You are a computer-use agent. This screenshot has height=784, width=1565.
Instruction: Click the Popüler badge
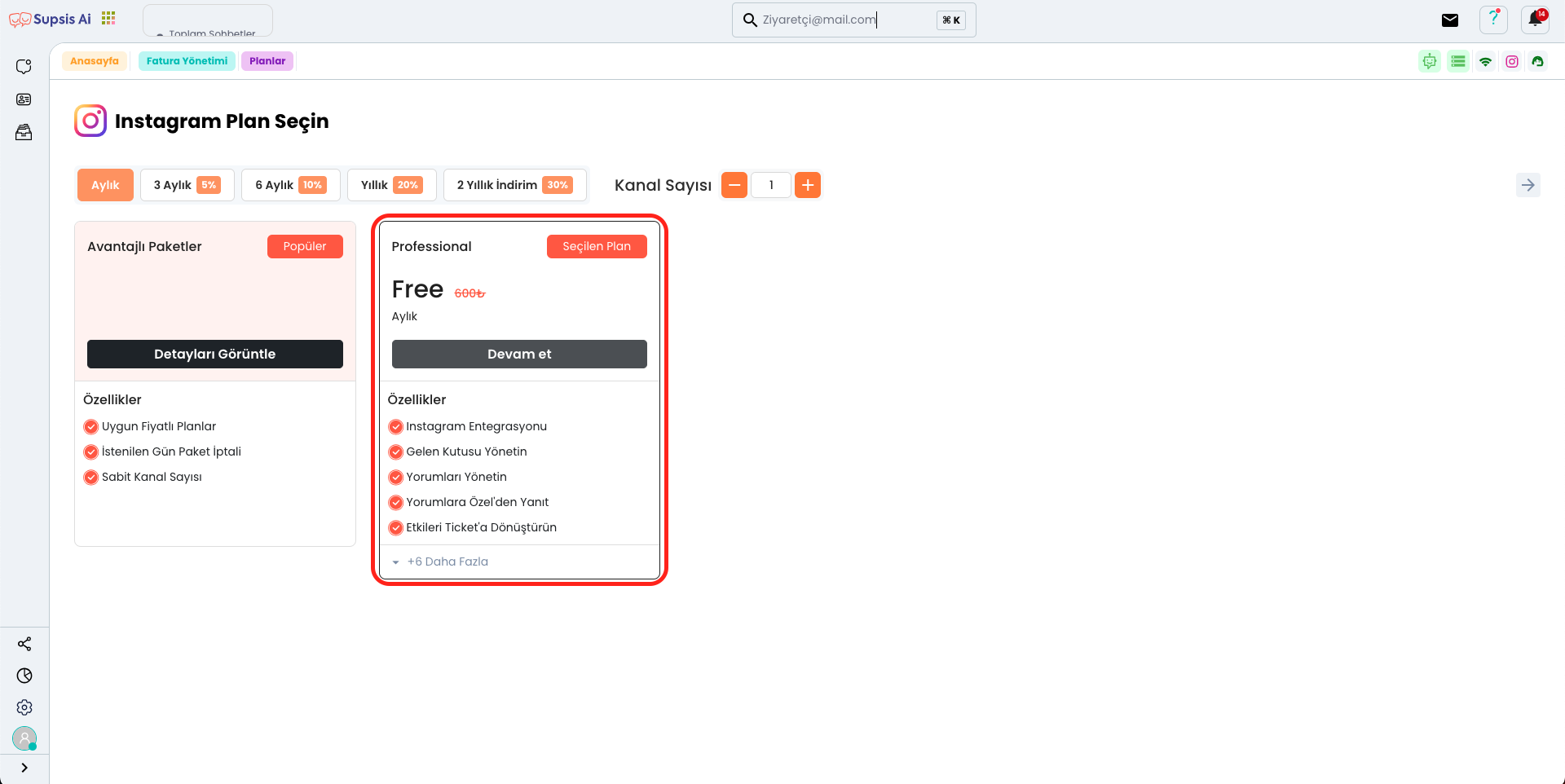(305, 246)
